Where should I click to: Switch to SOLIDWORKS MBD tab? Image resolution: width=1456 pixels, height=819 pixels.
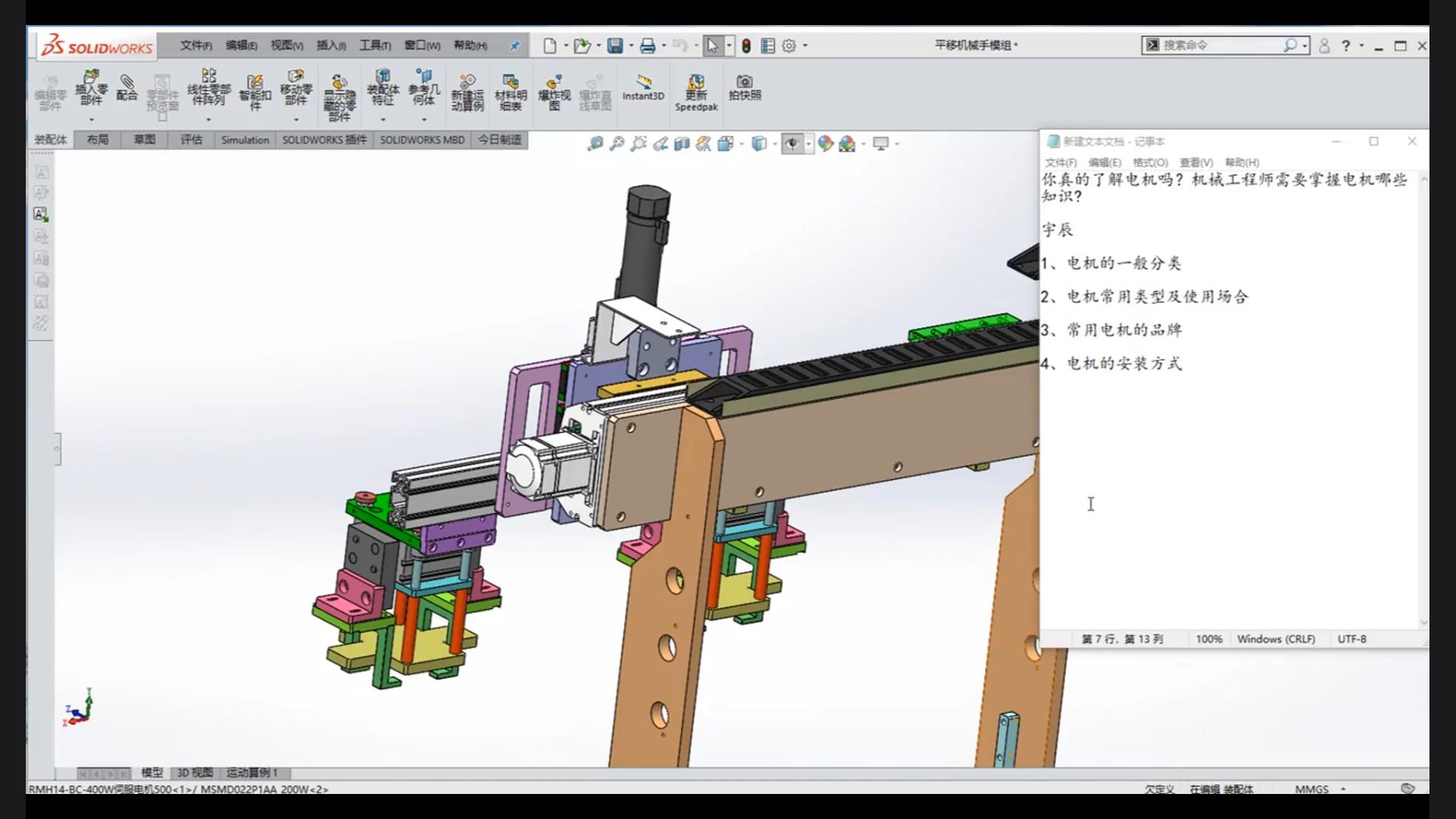[422, 140]
